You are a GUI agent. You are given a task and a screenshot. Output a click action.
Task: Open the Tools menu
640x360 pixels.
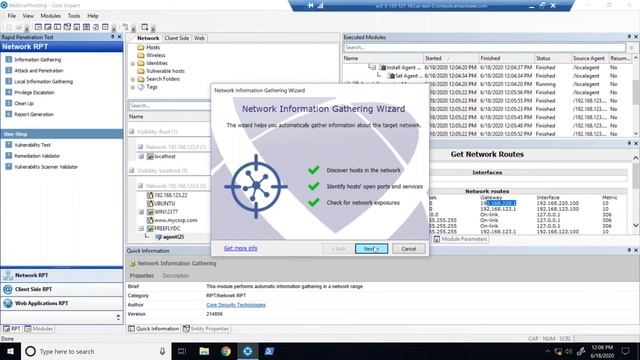[74, 16]
